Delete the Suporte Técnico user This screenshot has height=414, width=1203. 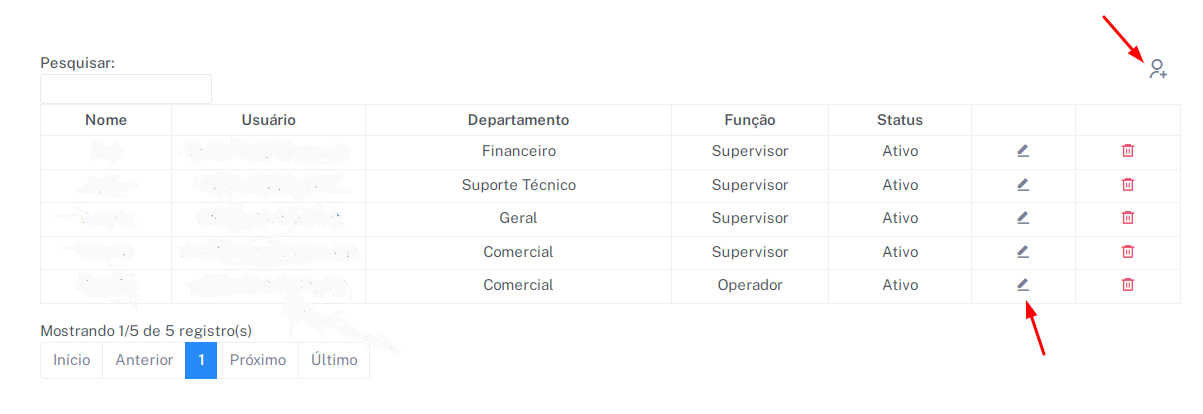coord(1127,185)
